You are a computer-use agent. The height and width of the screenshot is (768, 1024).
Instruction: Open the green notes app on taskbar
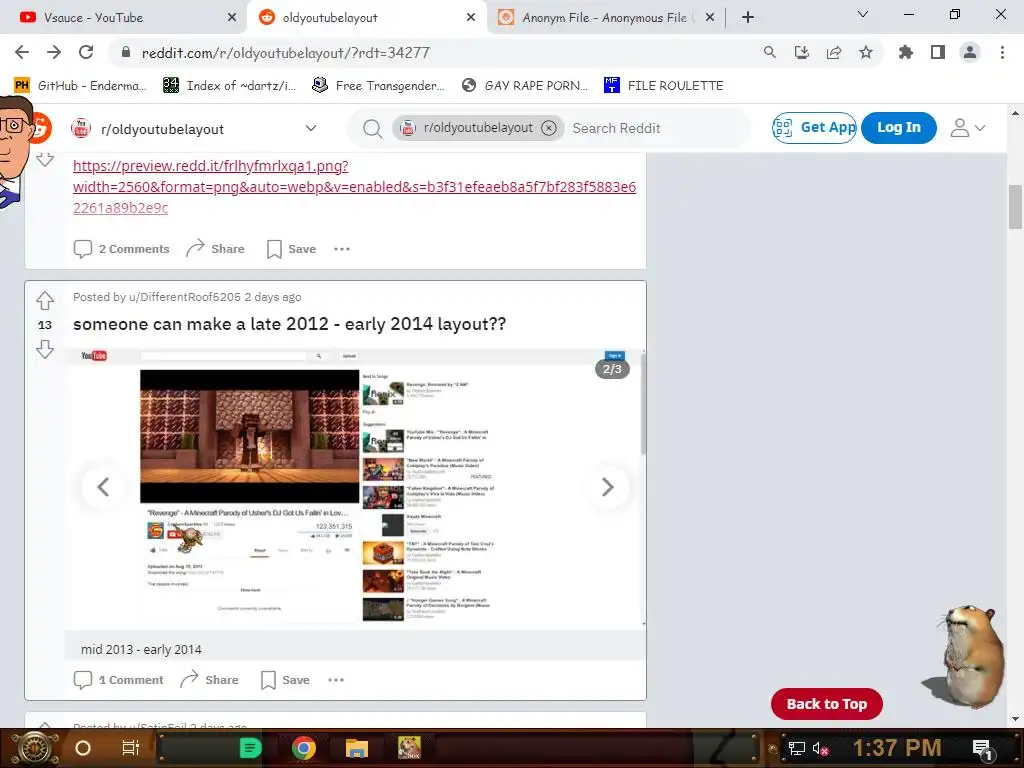[x=250, y=748]
